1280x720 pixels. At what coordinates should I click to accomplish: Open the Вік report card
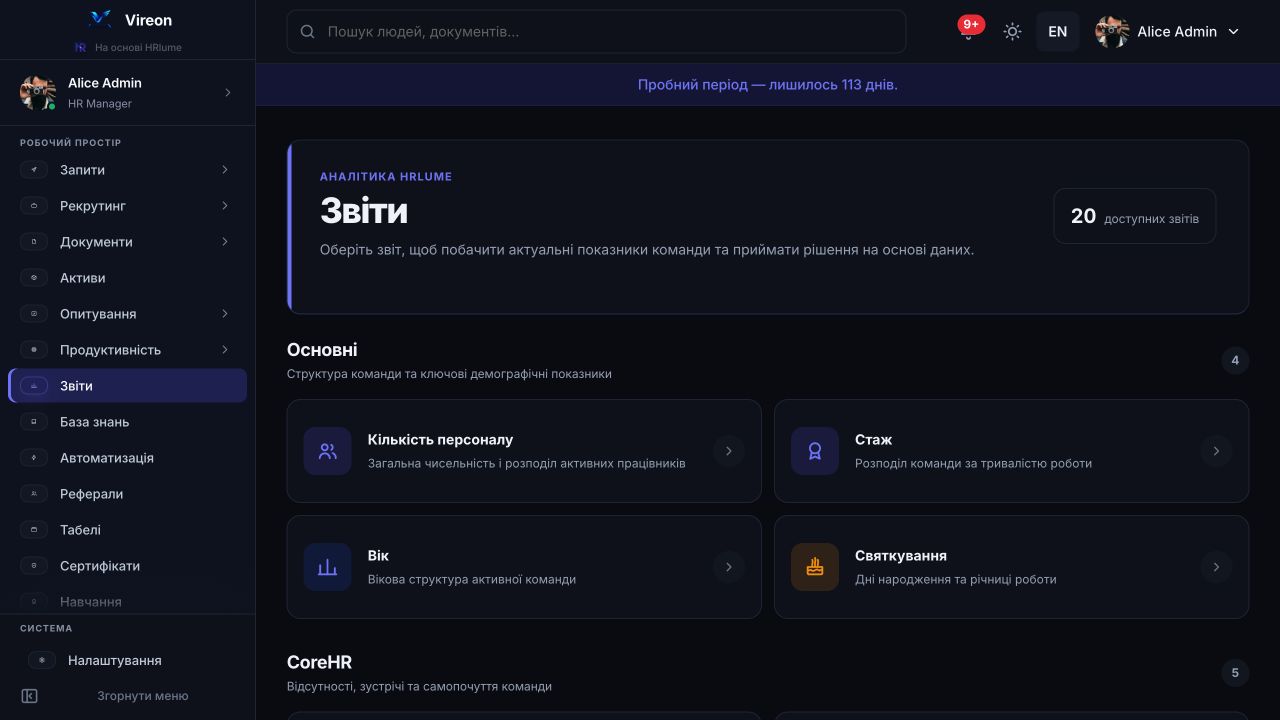click(524, 567)
